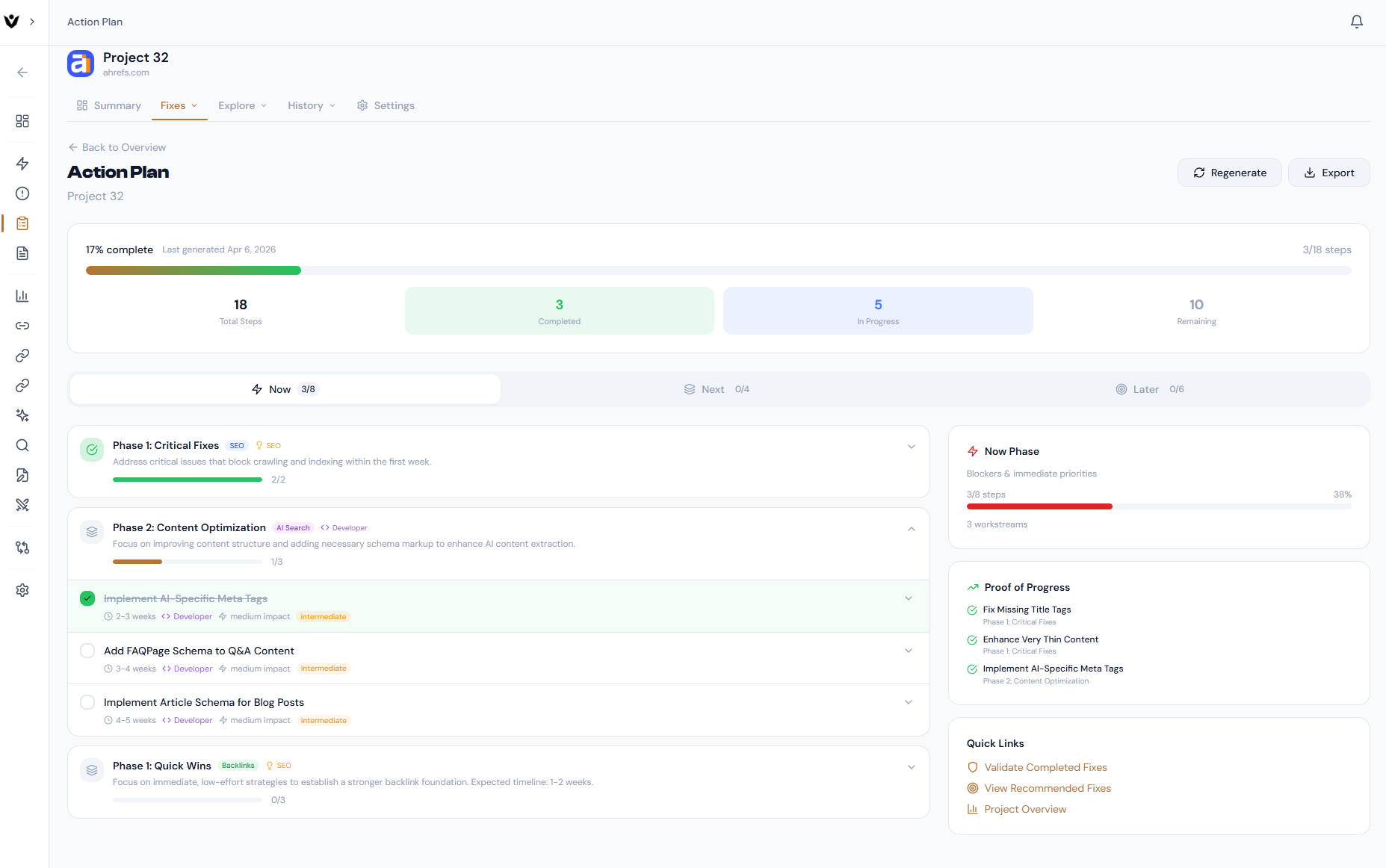Expand Implement AI-Specific Meta Tags details

(909, 598)
